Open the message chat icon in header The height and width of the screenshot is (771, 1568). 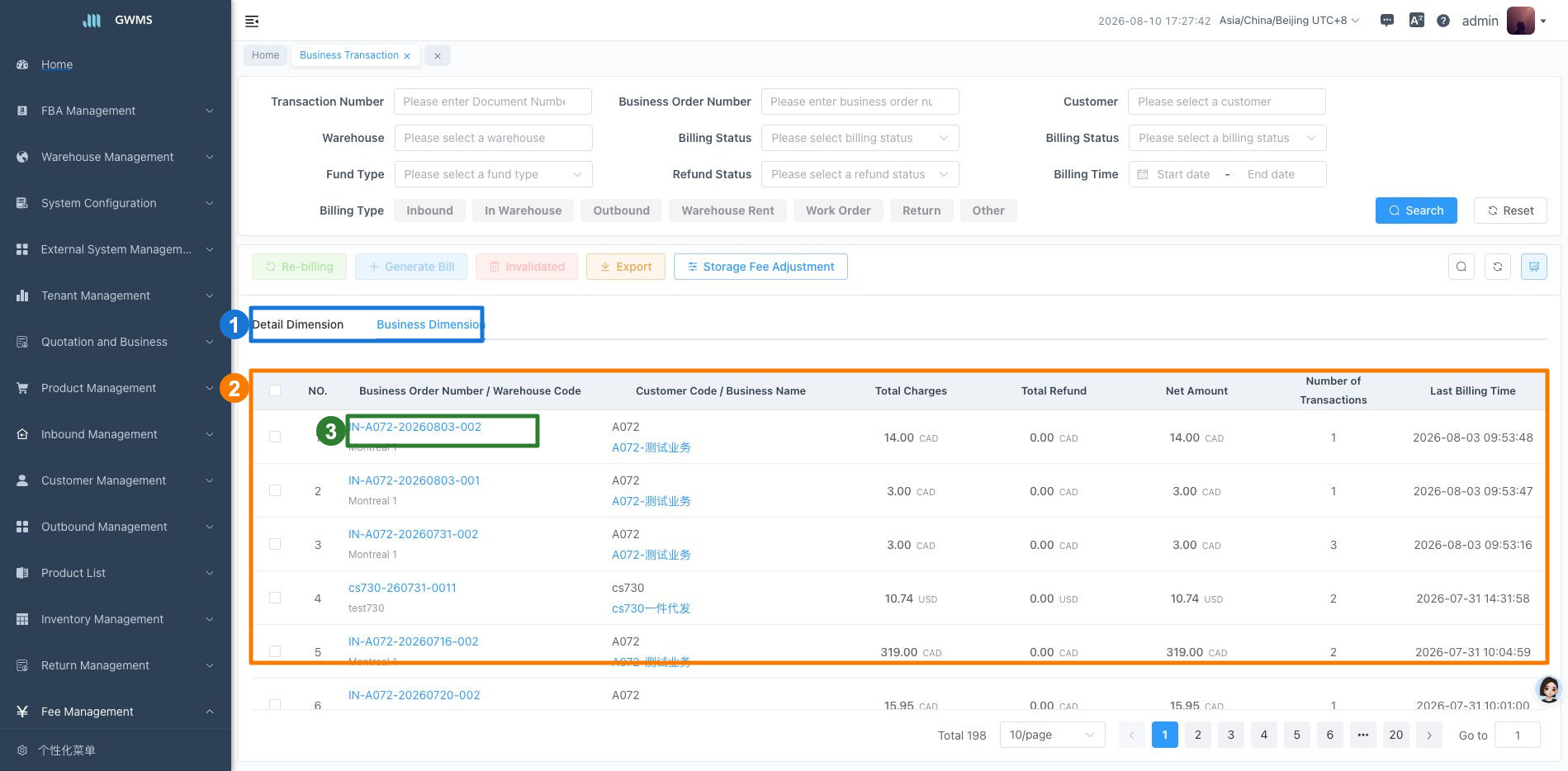tap(1387, 21)
